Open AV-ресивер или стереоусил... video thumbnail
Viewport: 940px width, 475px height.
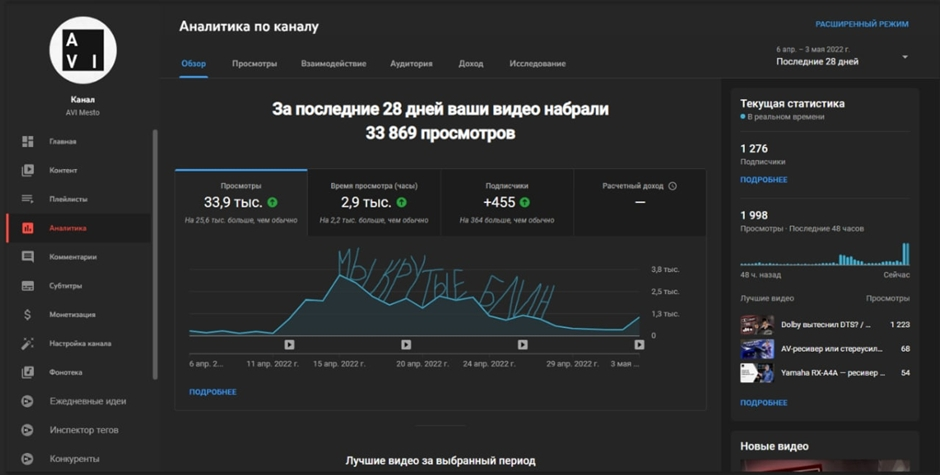(757, 348)
